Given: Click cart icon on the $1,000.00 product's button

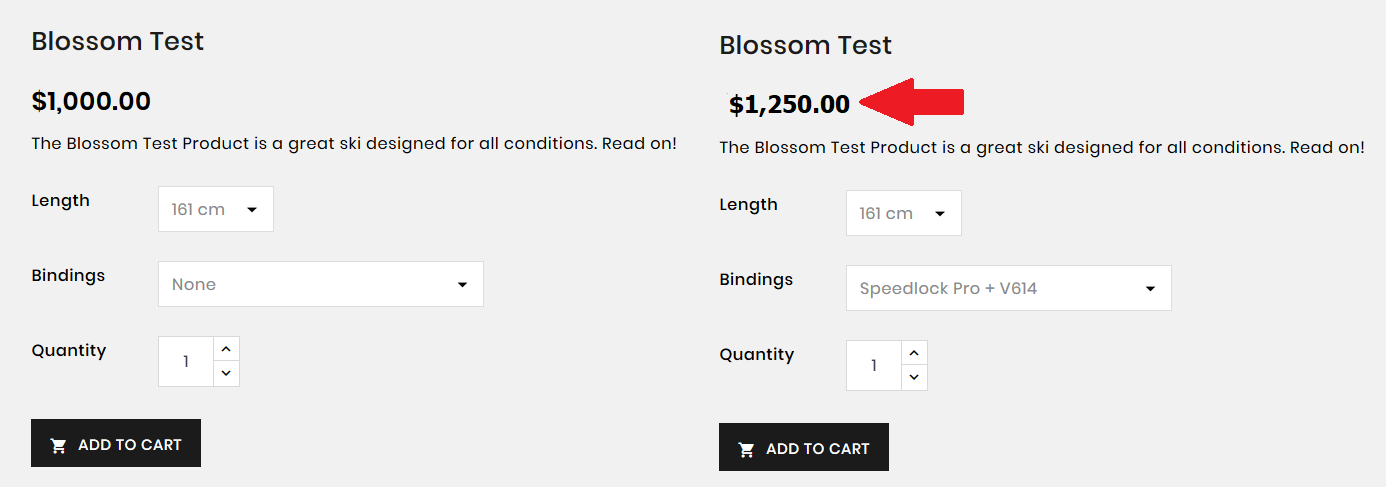Looking at the screenshot, I should tap(59, 445).
